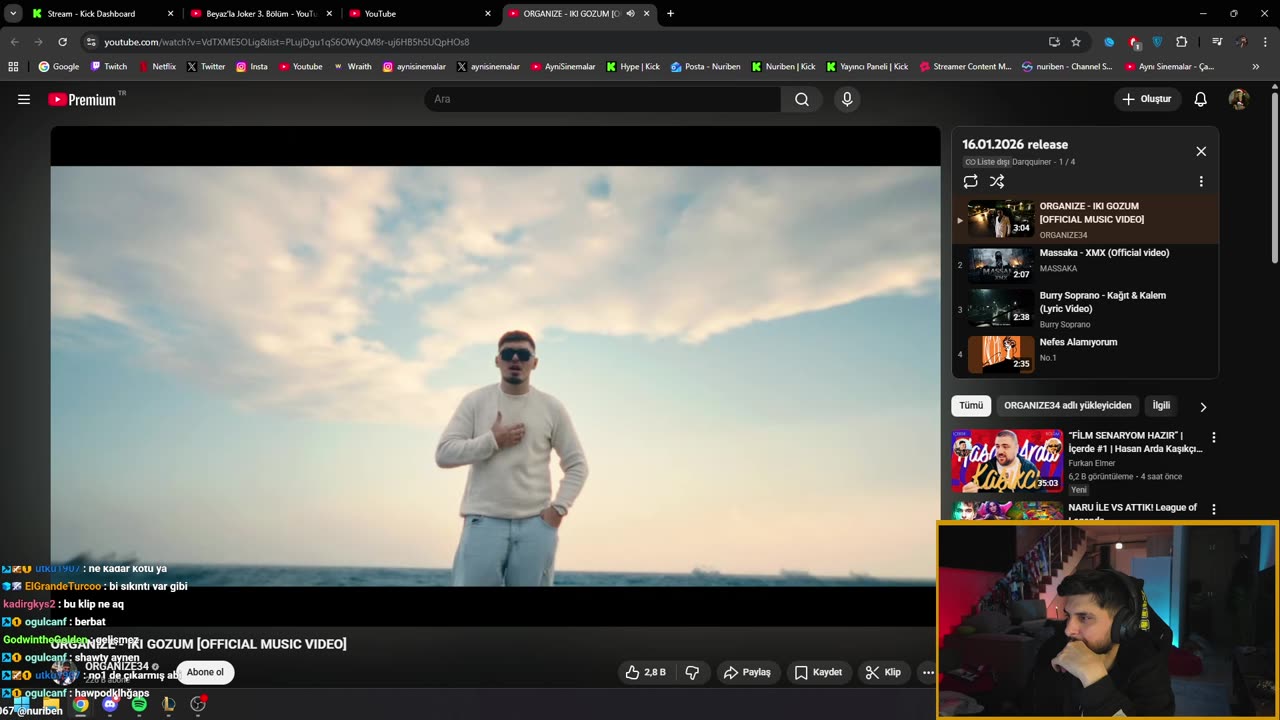The image size is (1280, 720).
Task: Play Burry Soprano - Kağıt & Kalem video
Action: point(1085,309)
